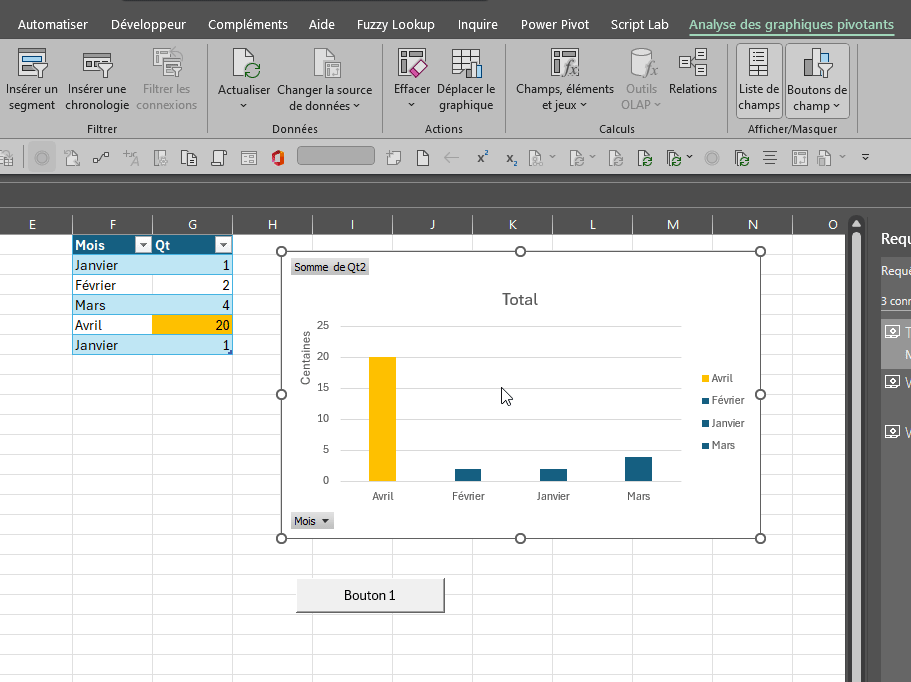
Task: Click Insérer une chronologie icon
Action: [97, 64]
